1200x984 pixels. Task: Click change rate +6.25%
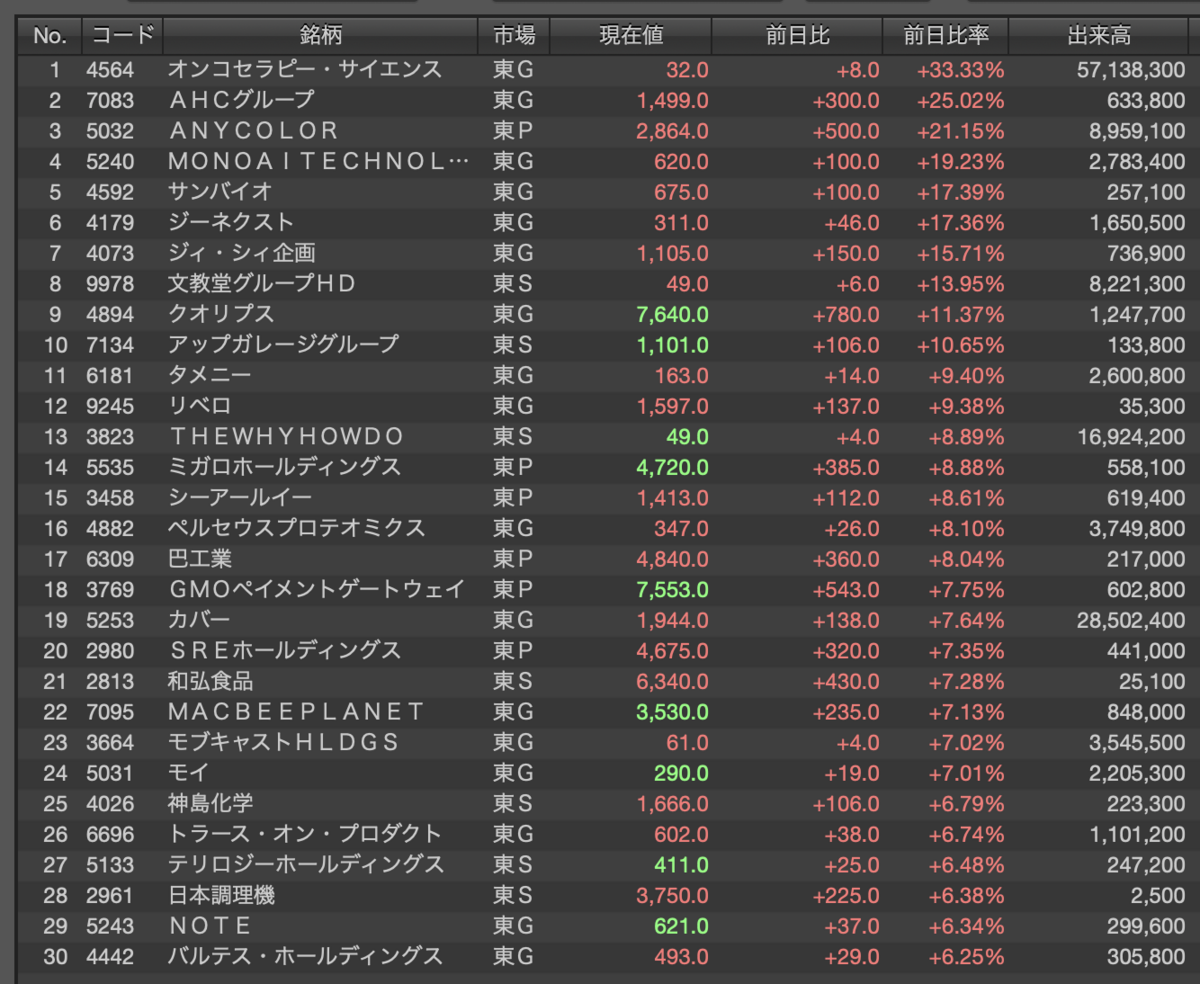[x=966, y=956]
